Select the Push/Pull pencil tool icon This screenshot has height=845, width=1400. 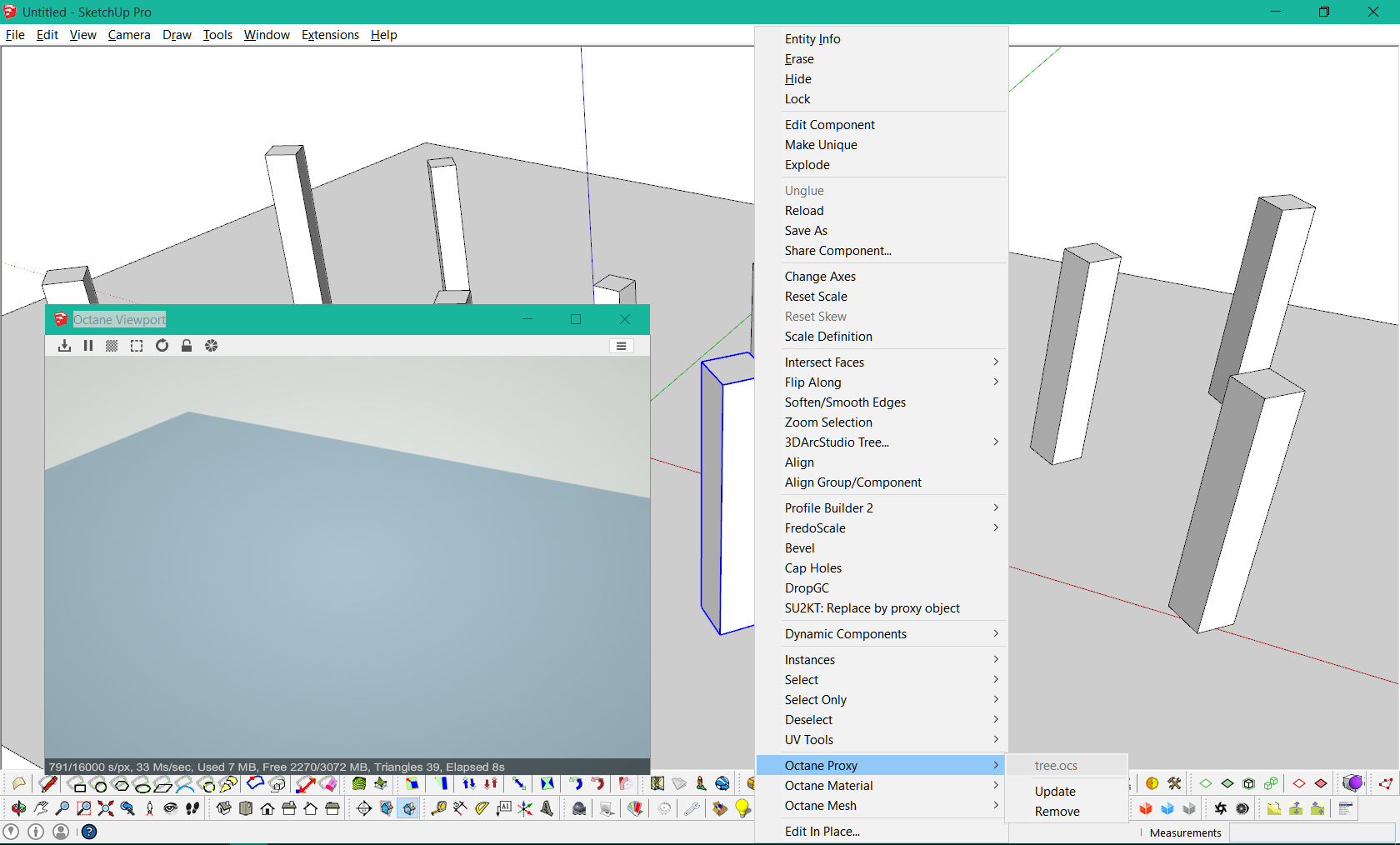(48, 784)
